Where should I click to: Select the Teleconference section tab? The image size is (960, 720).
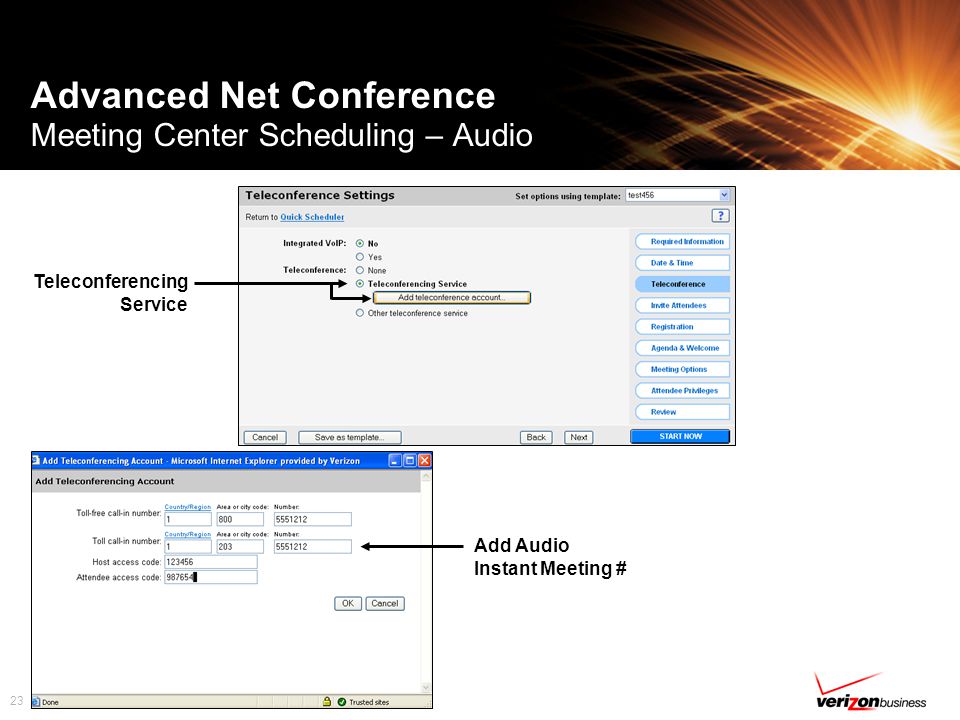point(683,284)
